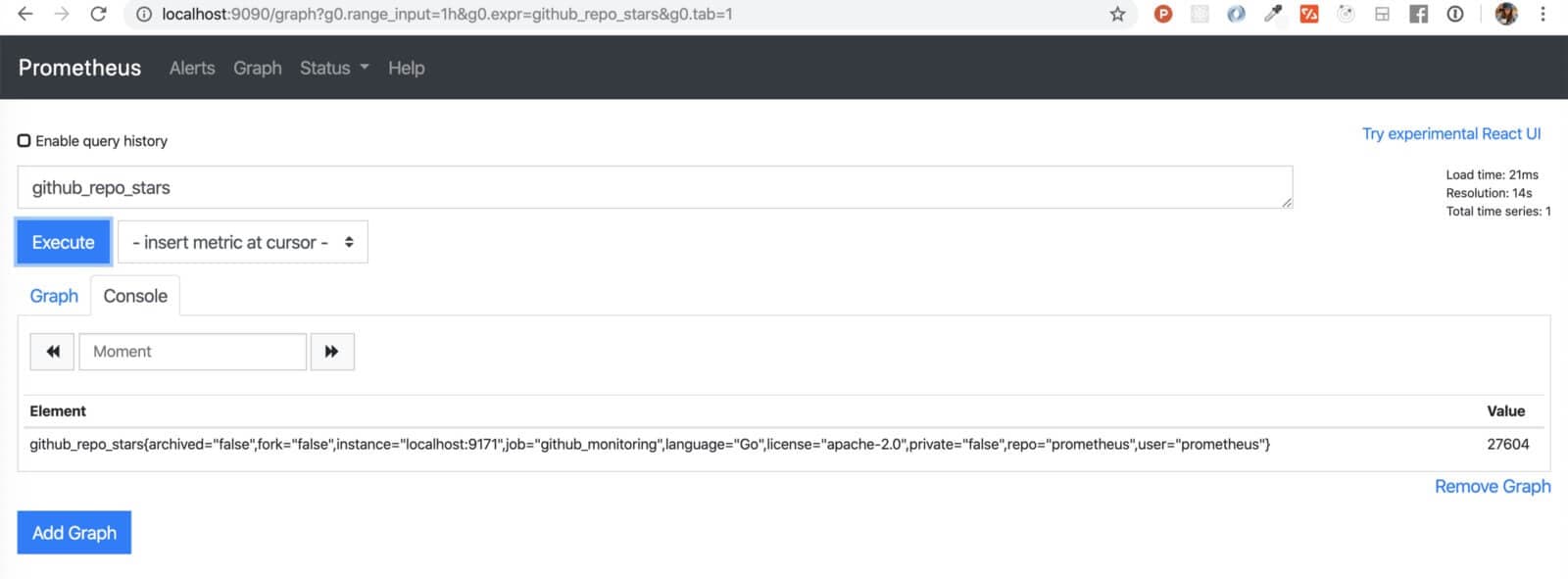1568x579 pixels.
Task: Bookmark this page with the star icon
Action: (x=1117, y=14)
